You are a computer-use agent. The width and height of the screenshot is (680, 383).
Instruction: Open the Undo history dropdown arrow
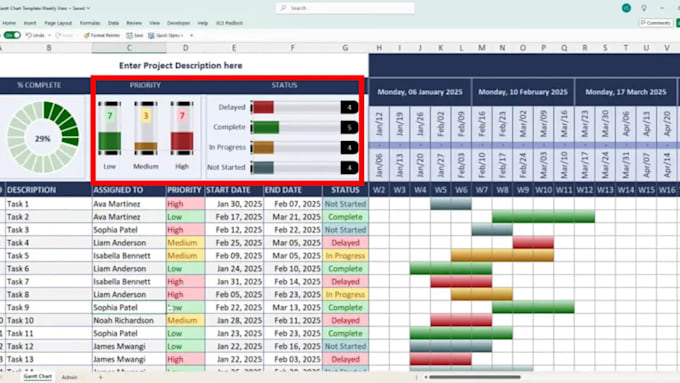click(49, 35)
